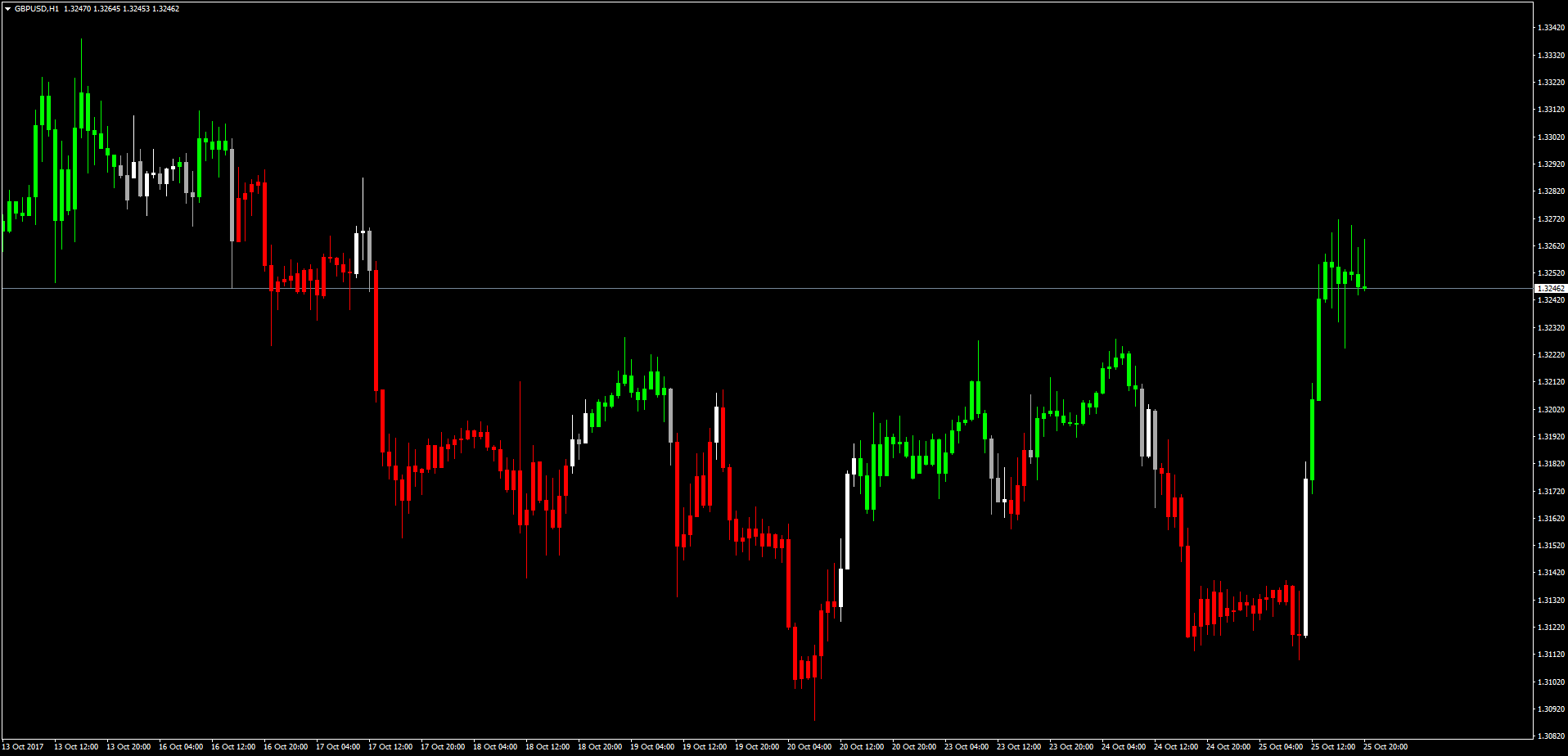Click the 19 Oct 20:00 time label
The width and height of the screenshot is (1568, 756).
coord(757,747)
